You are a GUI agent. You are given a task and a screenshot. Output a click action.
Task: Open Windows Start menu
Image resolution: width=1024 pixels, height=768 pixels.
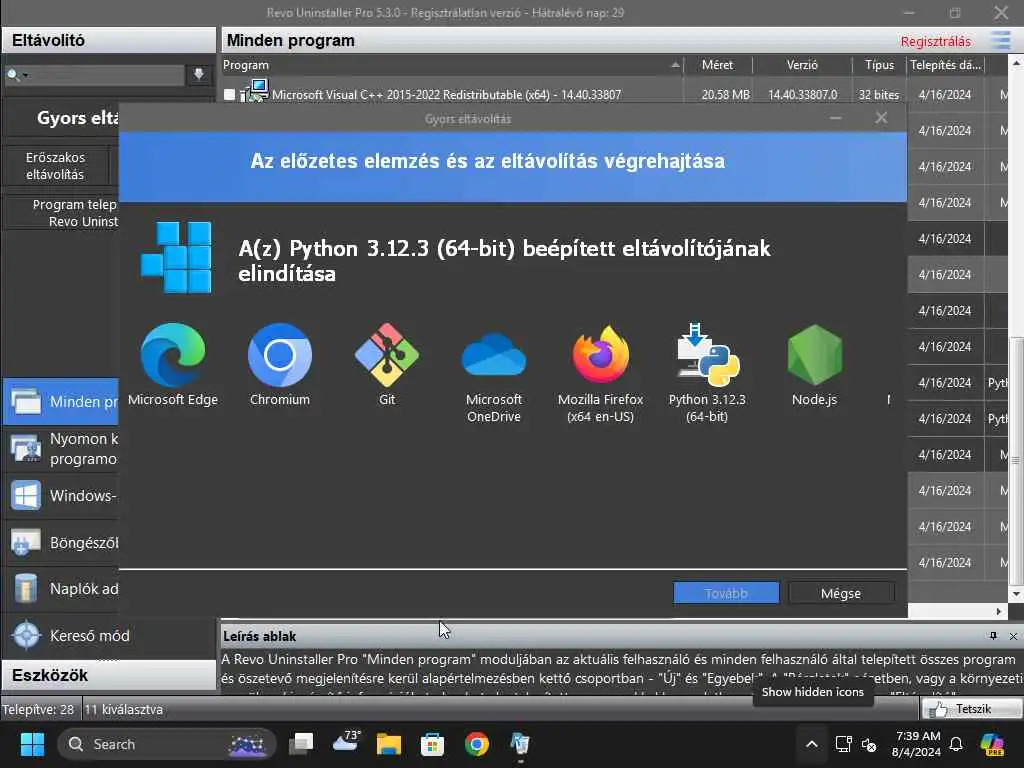(32, 744)
